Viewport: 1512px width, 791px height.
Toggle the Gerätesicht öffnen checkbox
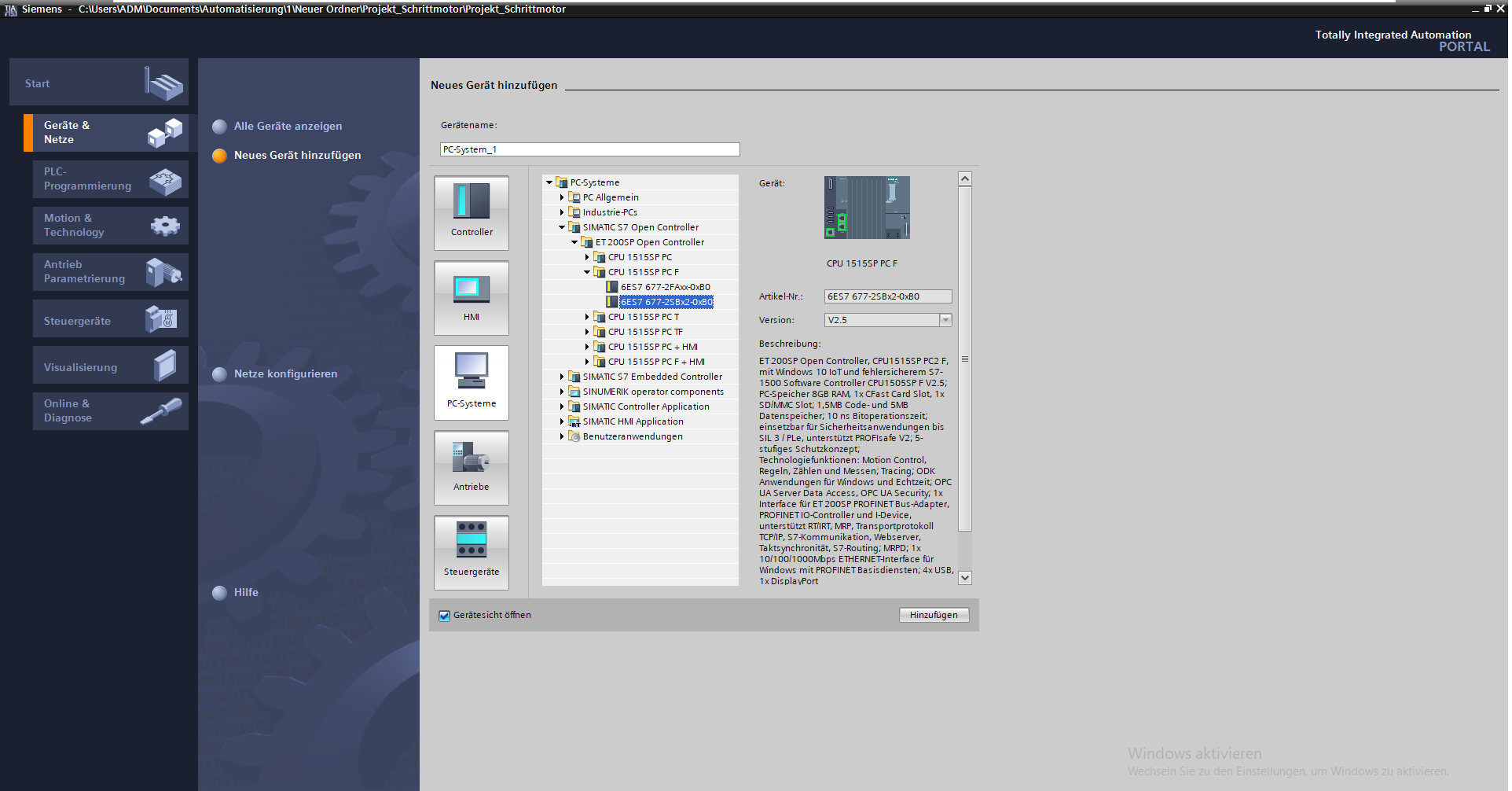[x=445, y=616]
